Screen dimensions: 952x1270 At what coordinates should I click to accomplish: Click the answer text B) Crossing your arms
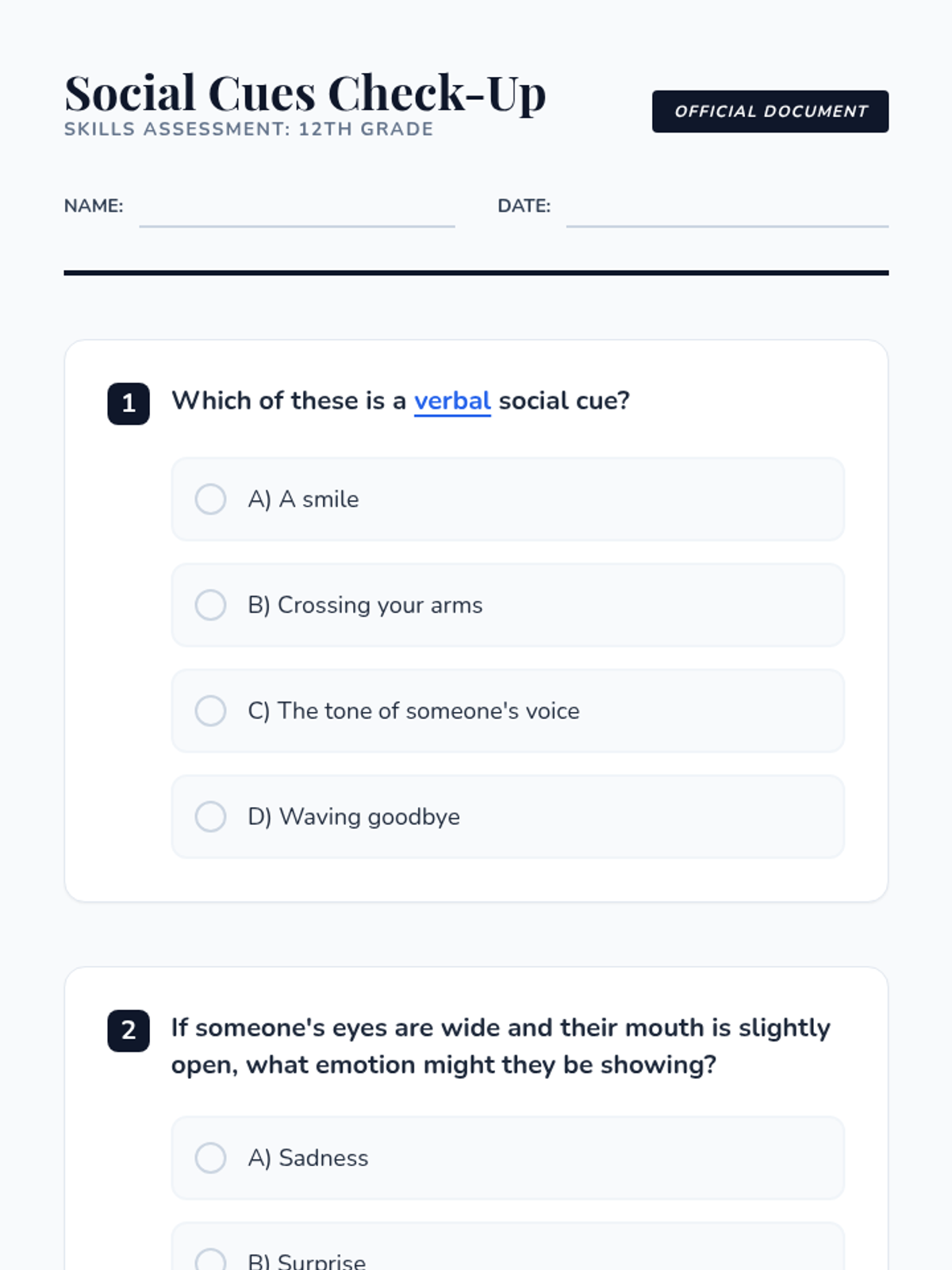click(365, 605)
